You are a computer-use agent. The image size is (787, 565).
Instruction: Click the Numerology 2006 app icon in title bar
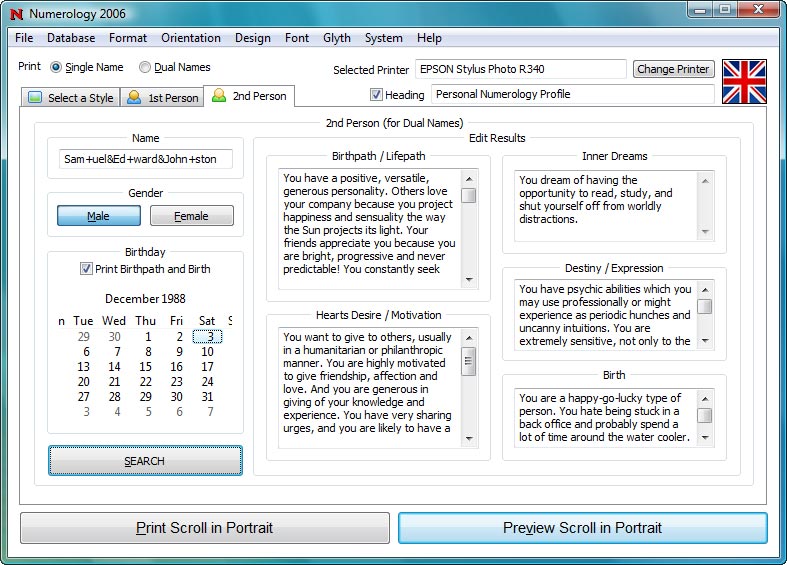[x=17, y=14]
